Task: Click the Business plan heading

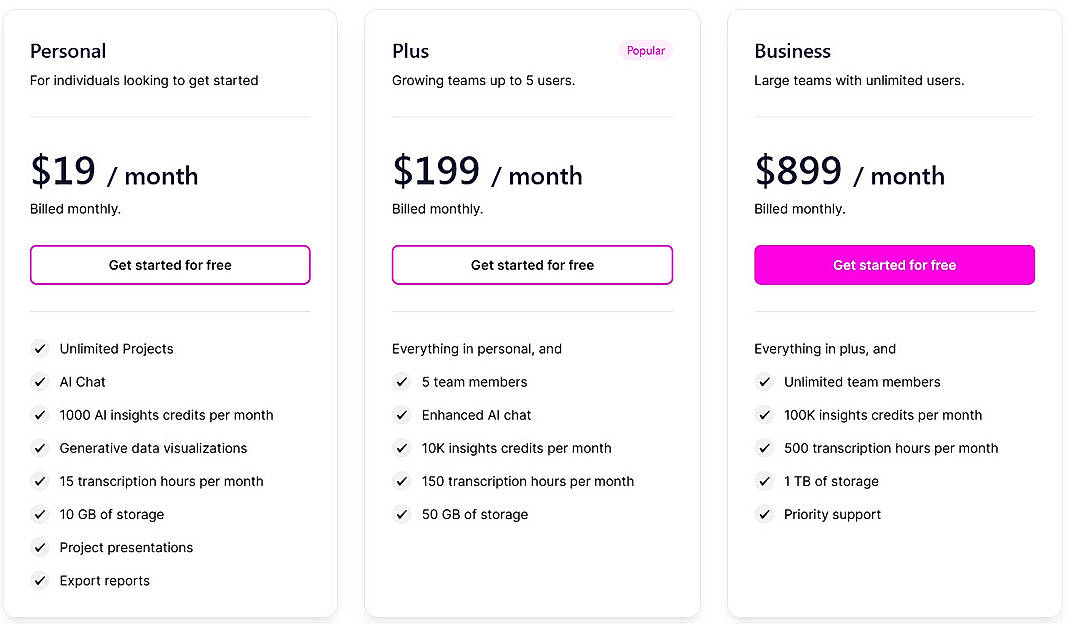Action: click(x=792, y=51)
